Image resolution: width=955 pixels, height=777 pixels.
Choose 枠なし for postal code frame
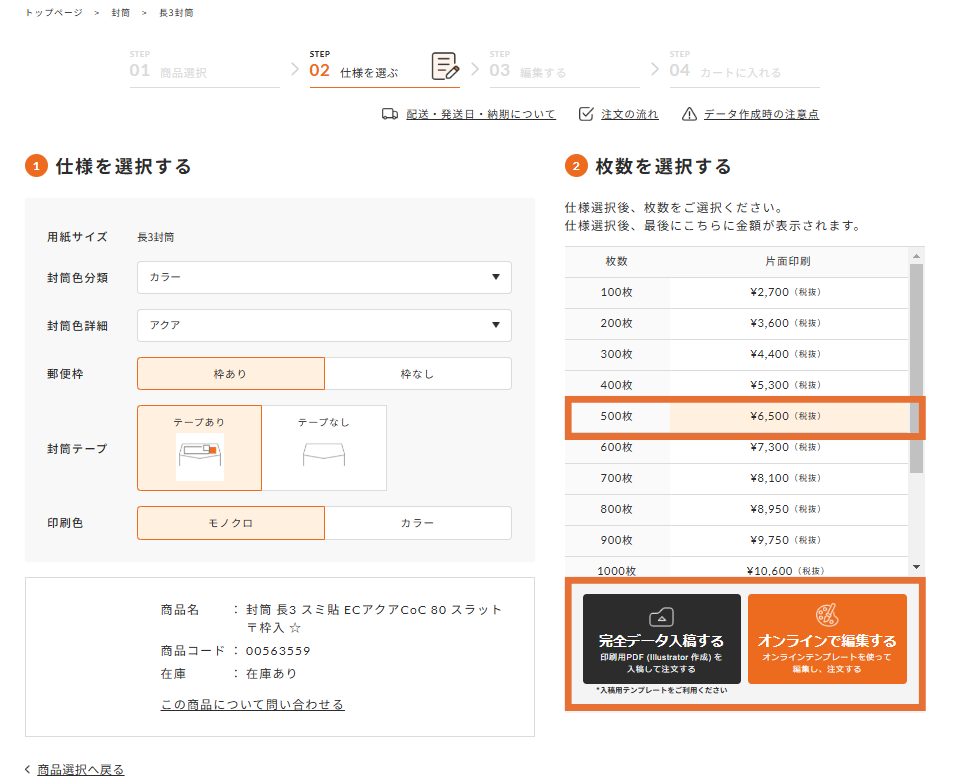point(417,374)
